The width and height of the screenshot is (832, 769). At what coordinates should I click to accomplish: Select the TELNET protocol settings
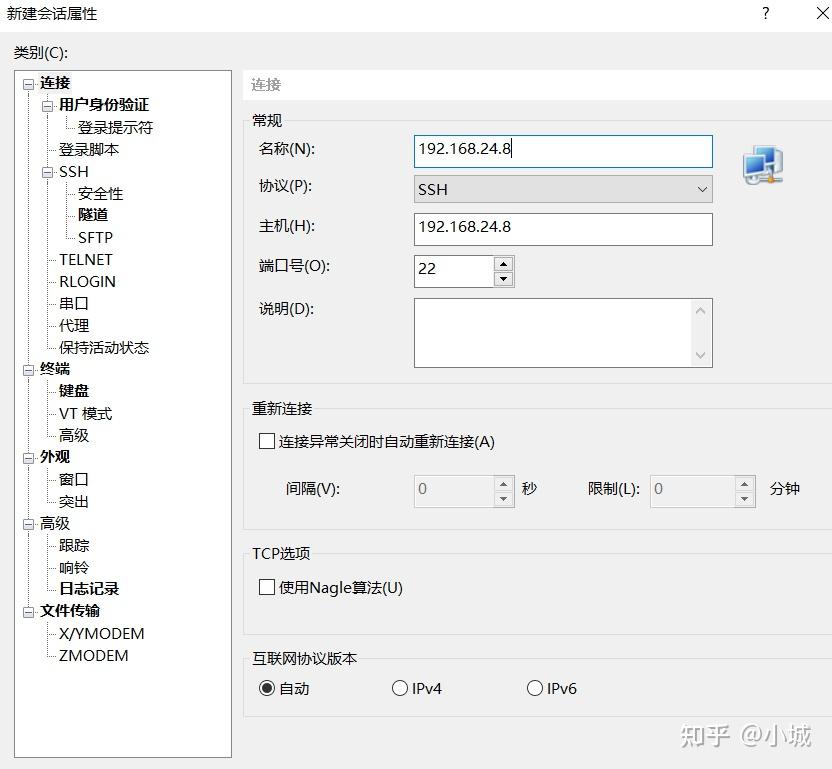click(85, 259)
